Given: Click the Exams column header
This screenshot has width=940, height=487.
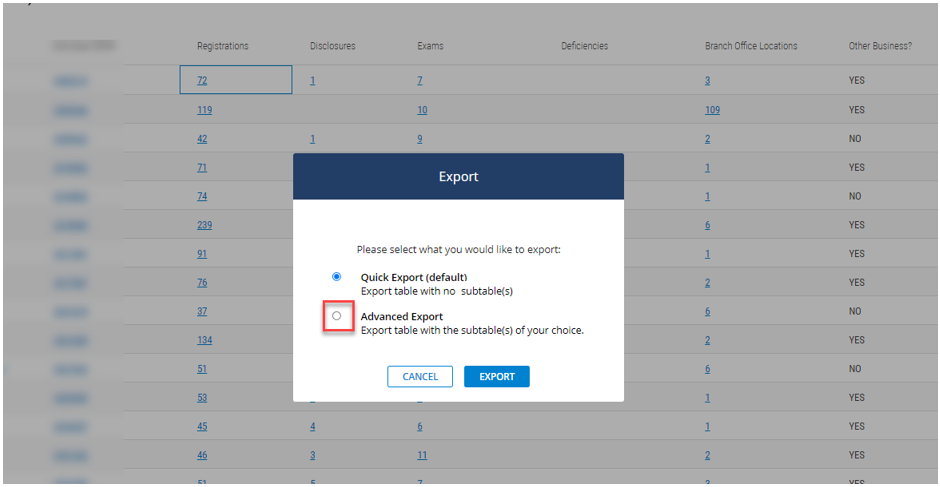Looking at the screenshot, I should click(x=430, y=46).
